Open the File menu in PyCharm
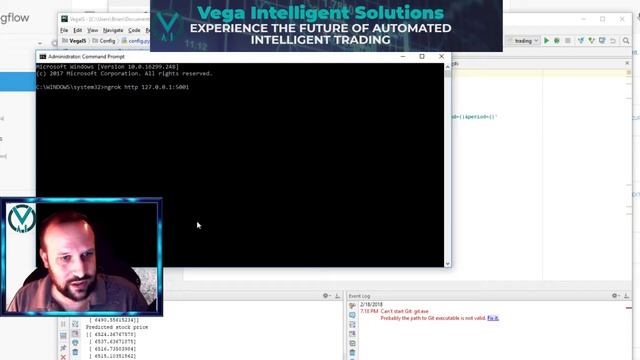 (x=64, y=30)
